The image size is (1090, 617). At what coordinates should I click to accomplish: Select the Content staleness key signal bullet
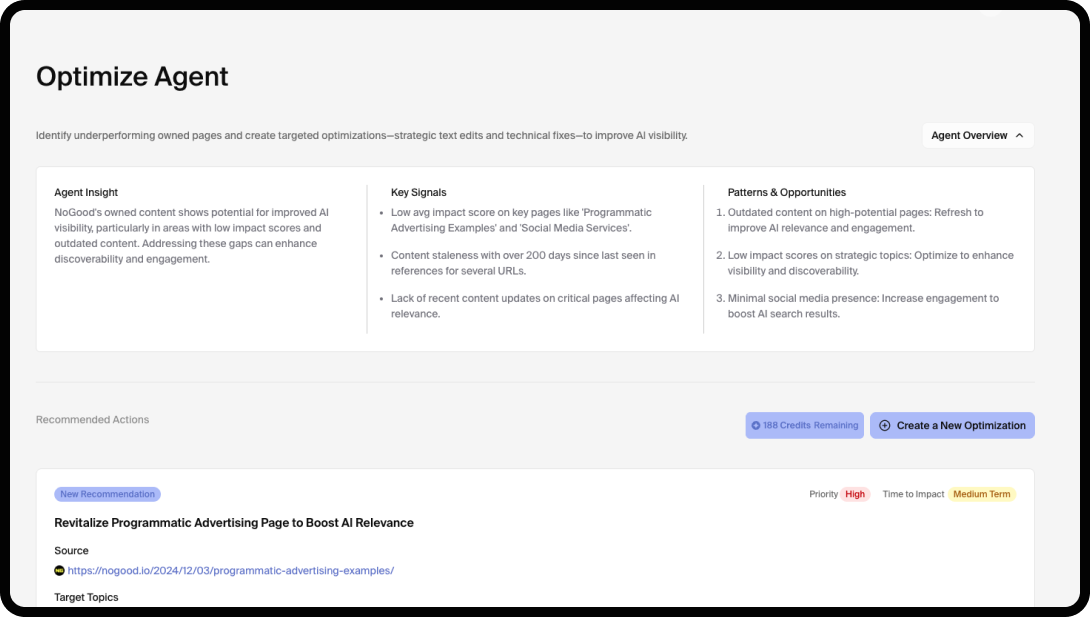pos(523,263)
